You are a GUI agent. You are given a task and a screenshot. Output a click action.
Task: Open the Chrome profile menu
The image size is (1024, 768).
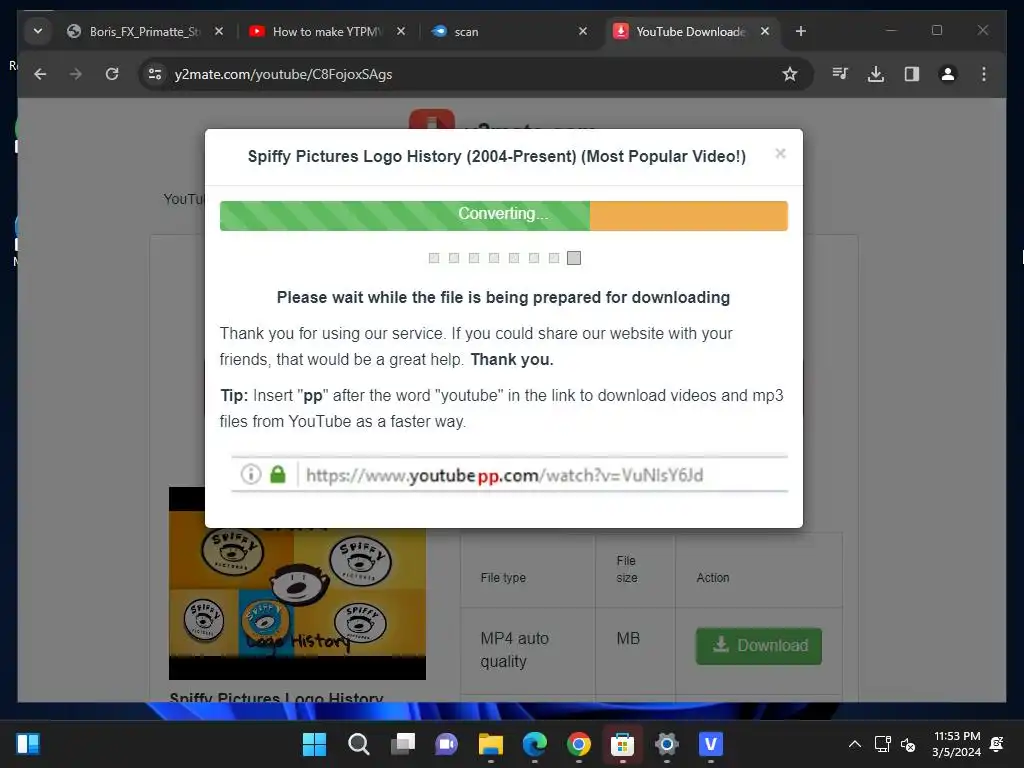(948, 74)
